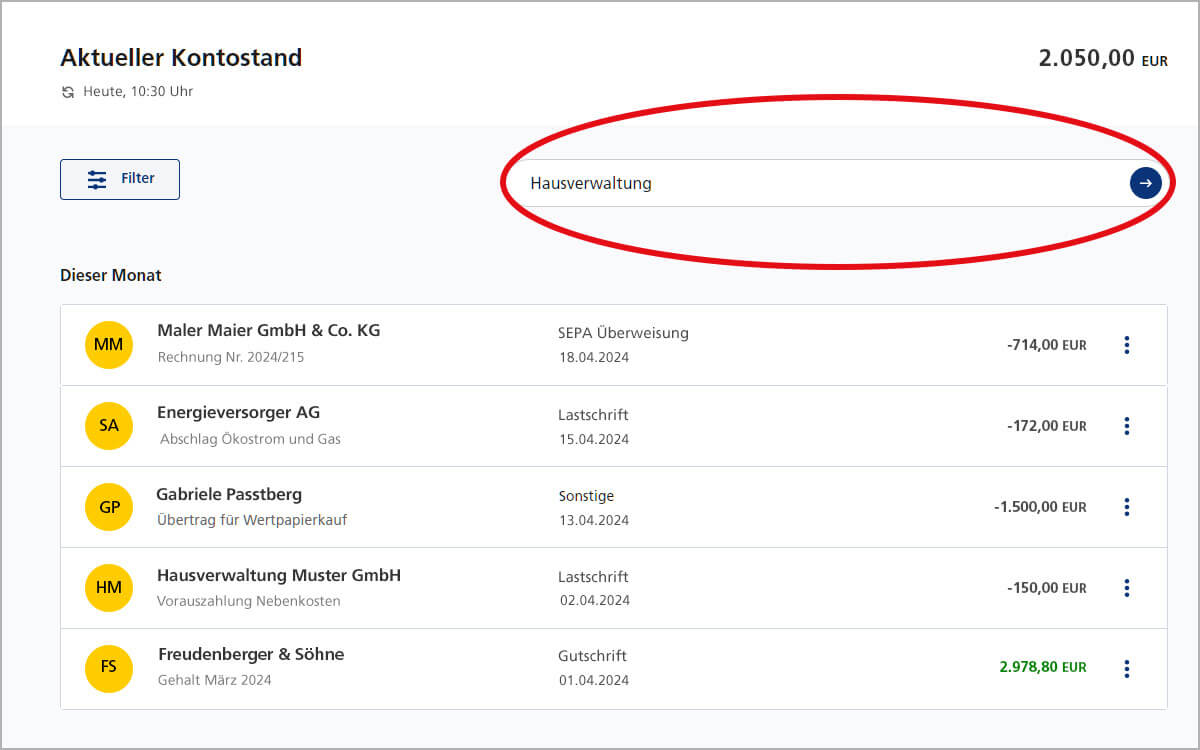
Task: Select the HM avatar of Hausverwaltung Muster
Action: 109,588
